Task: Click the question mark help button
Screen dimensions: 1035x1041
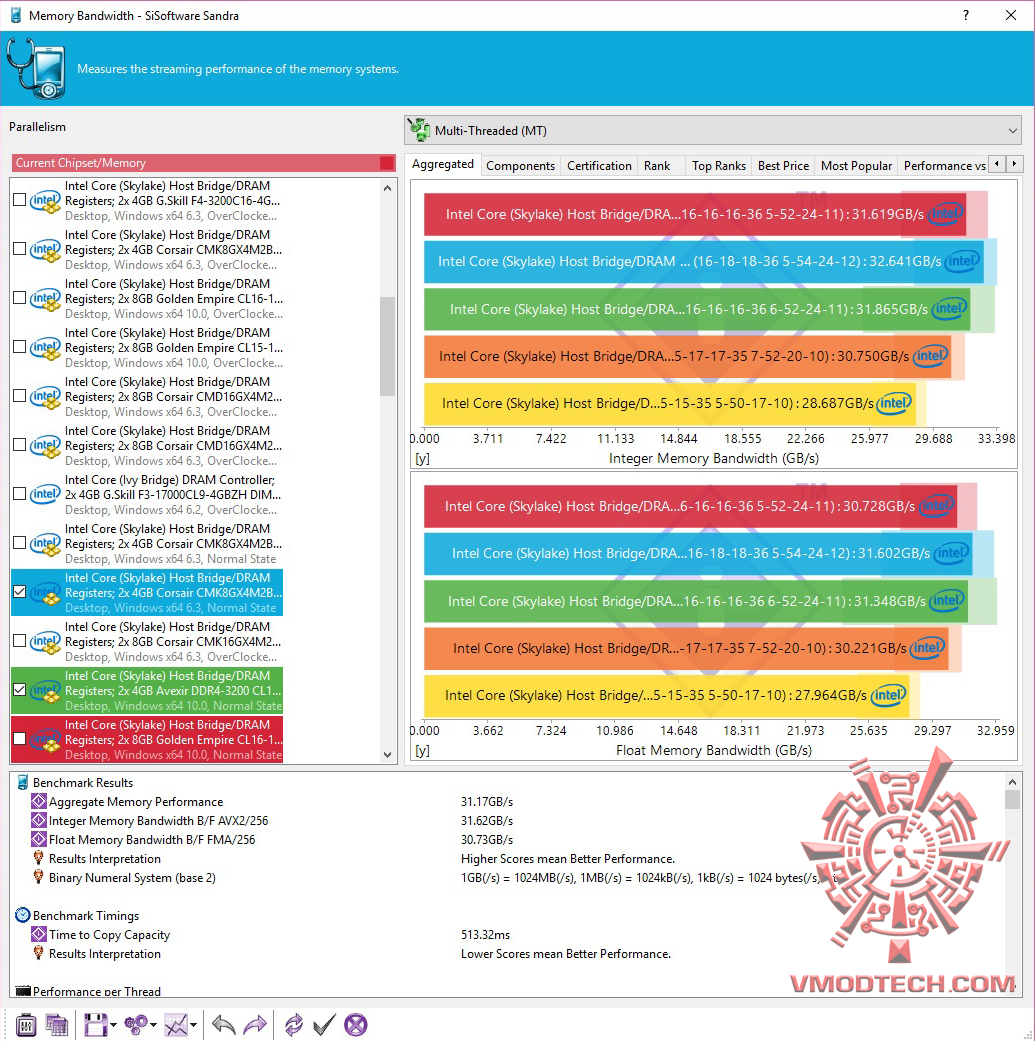Action: (x=966, y=15)
